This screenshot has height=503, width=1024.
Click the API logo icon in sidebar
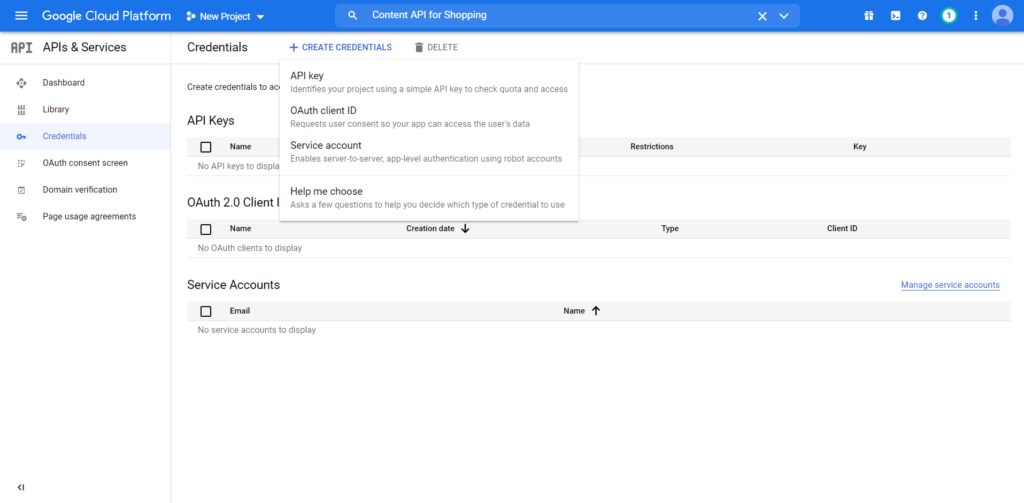click(22, 48)
